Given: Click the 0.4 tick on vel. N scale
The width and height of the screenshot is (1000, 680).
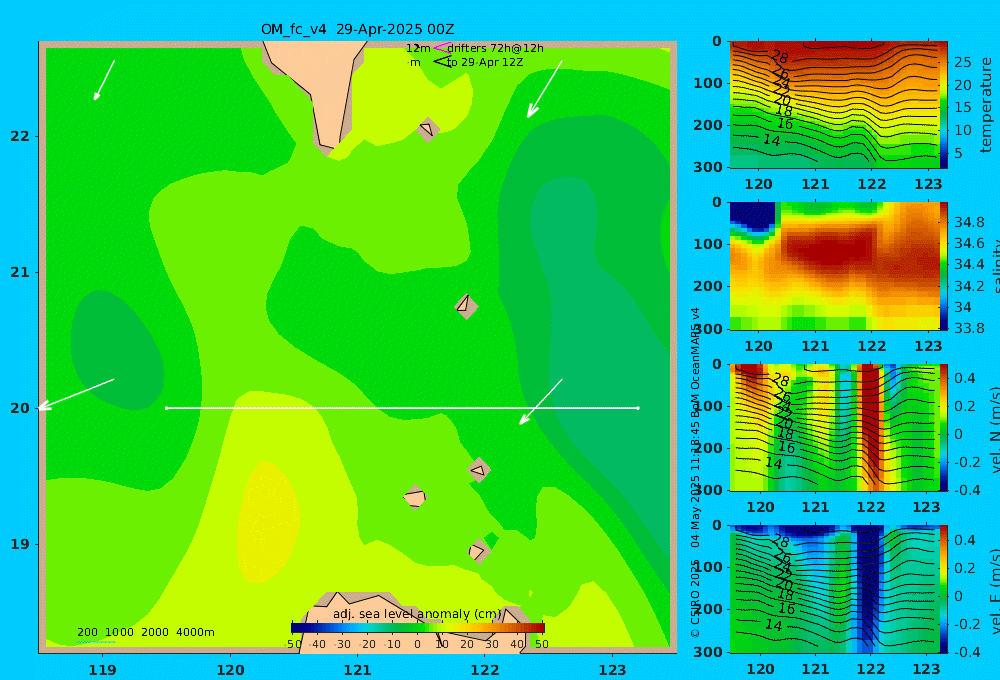Looking at the screenshot, I should [966, 378].
